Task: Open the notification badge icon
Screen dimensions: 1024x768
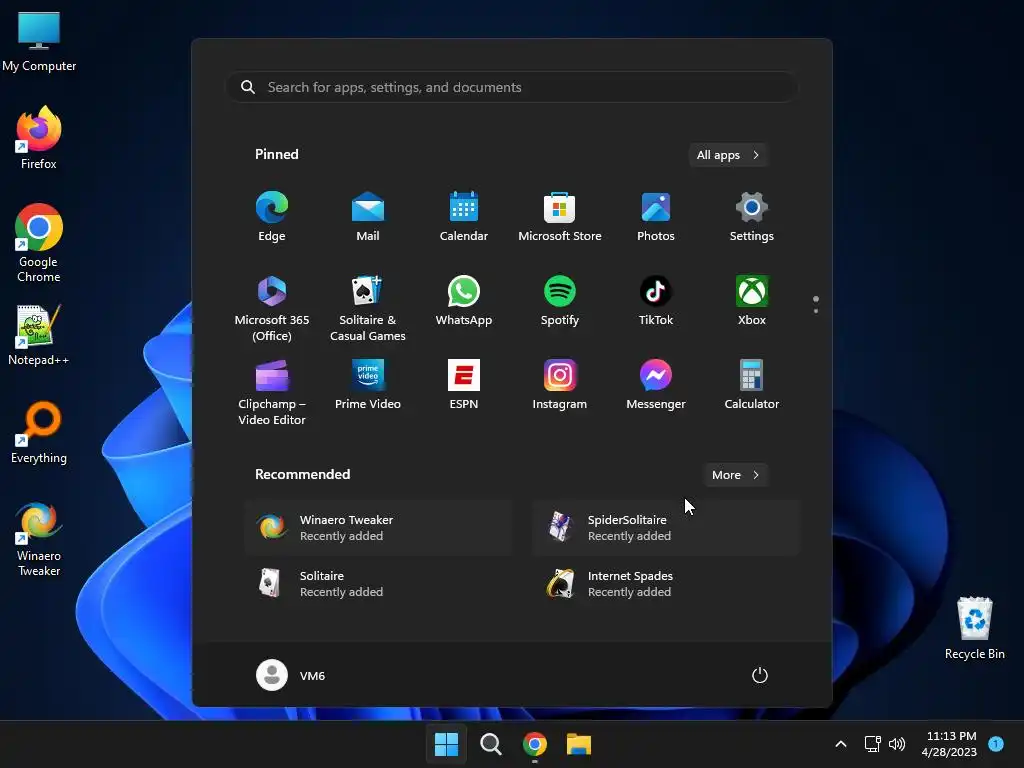Action: pos(996,744)
